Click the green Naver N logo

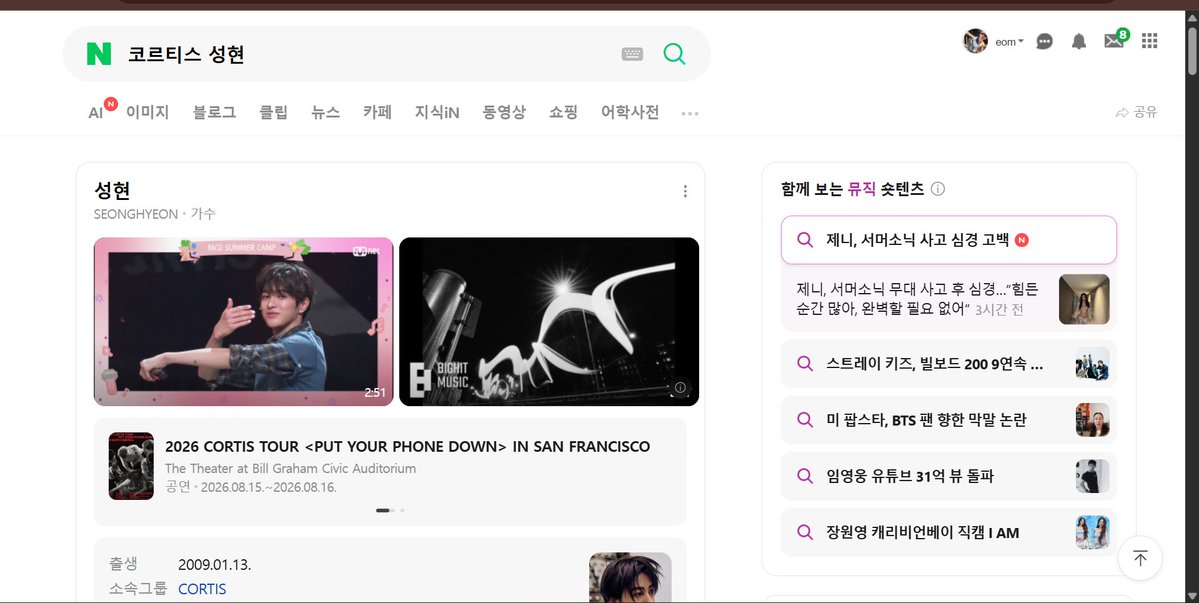(x=99, y=53)
